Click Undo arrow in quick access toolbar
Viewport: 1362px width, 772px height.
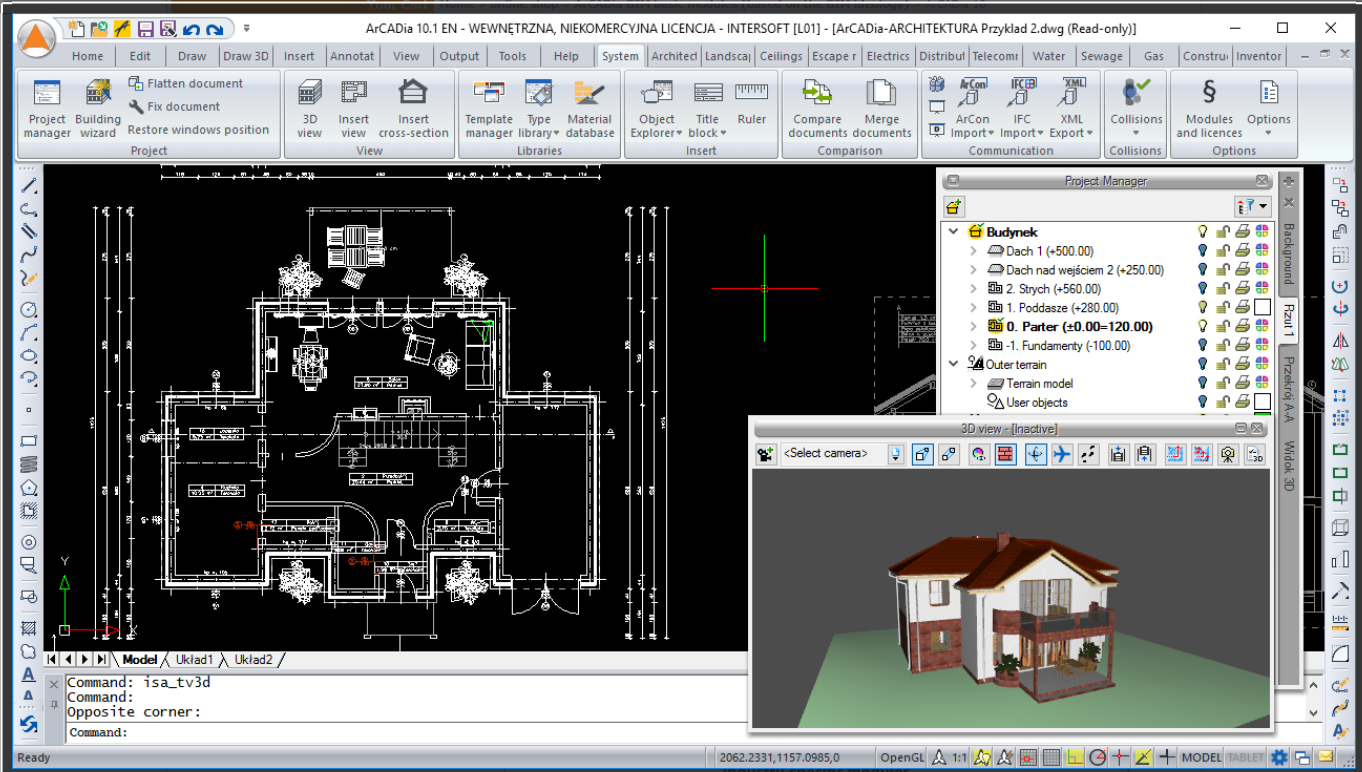pos(191,29)
